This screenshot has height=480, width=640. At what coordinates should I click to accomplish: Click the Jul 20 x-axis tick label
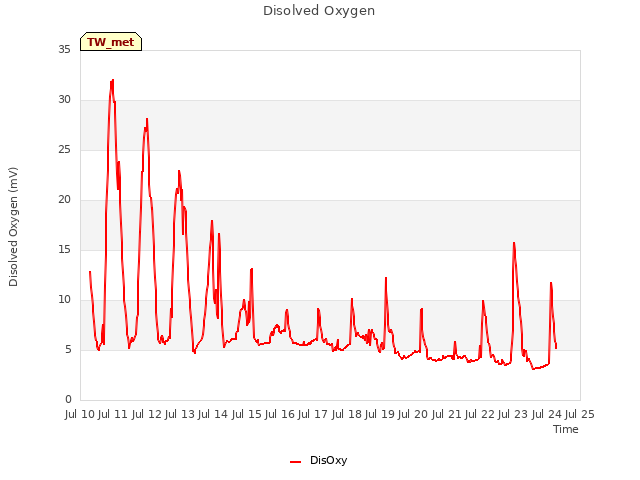(x=413, y=414)
